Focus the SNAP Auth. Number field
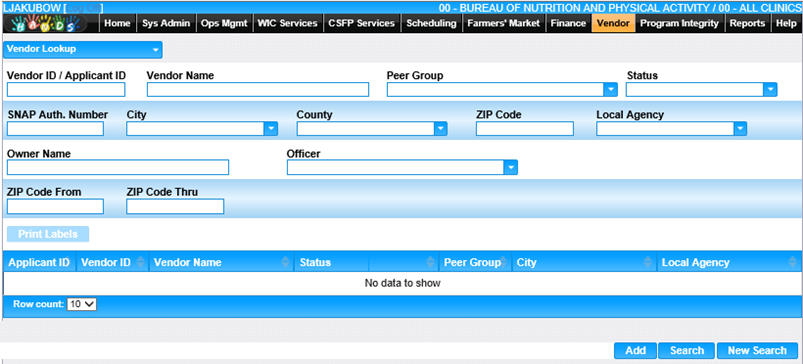 pyautogui.click(x=55, y=129)
